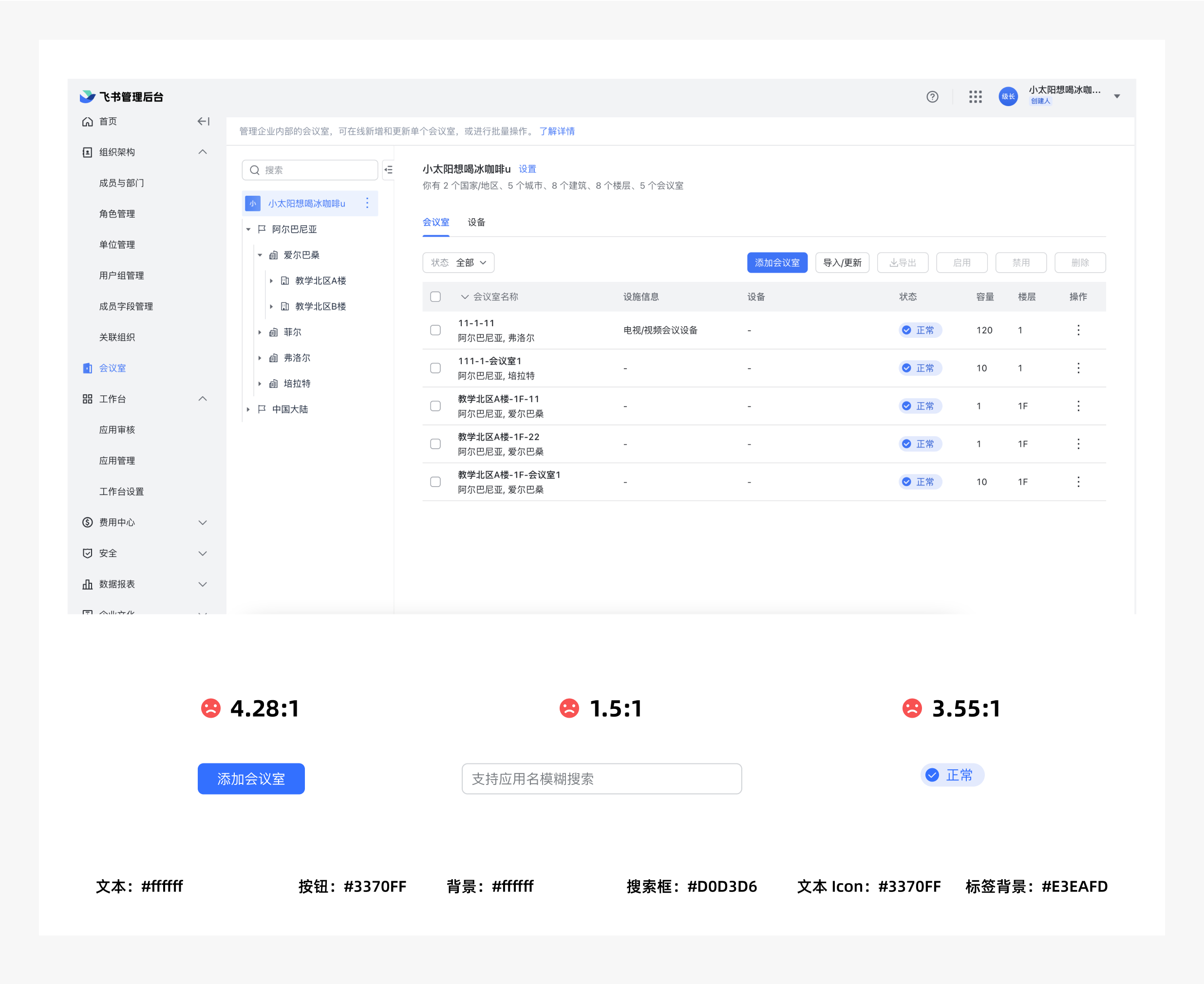Click the city icon beside 爱尔巴桑
The height and width of the screenshot is (984, 1204).
pyautogui.click(x=273, y=255)
